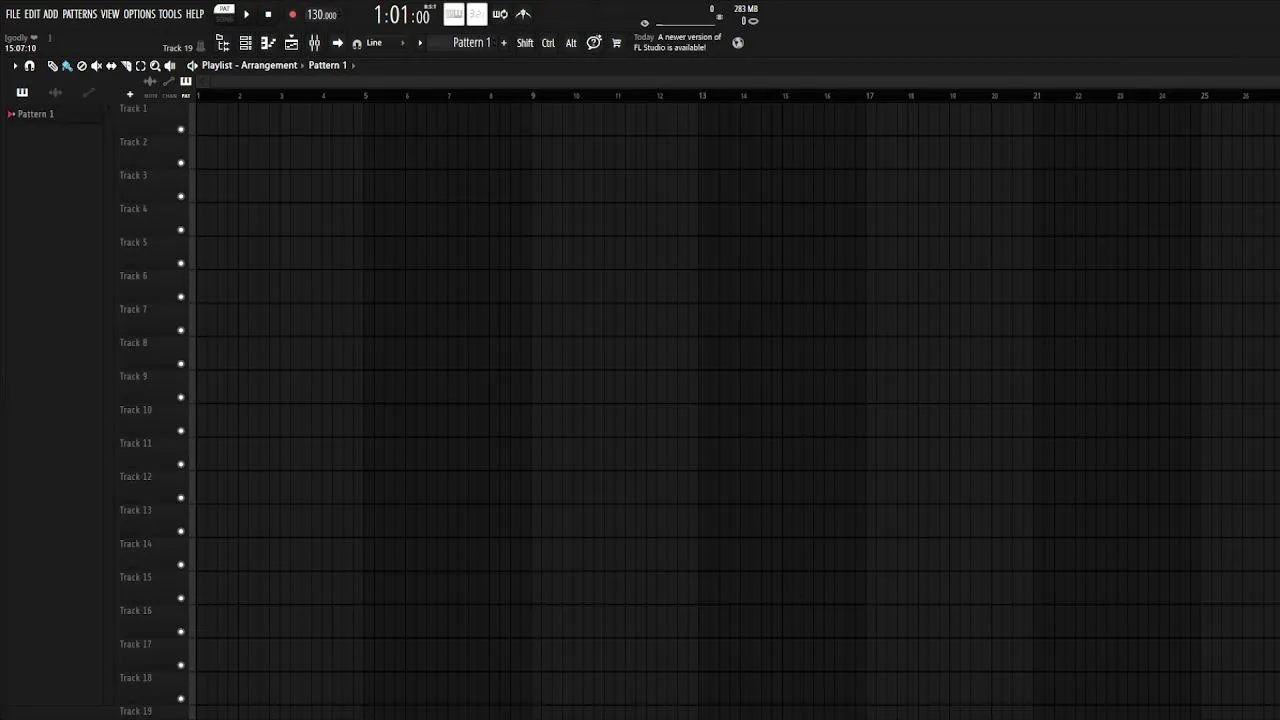
Task: Open the Playlist options arrow menu
Action: coord(15,66)
